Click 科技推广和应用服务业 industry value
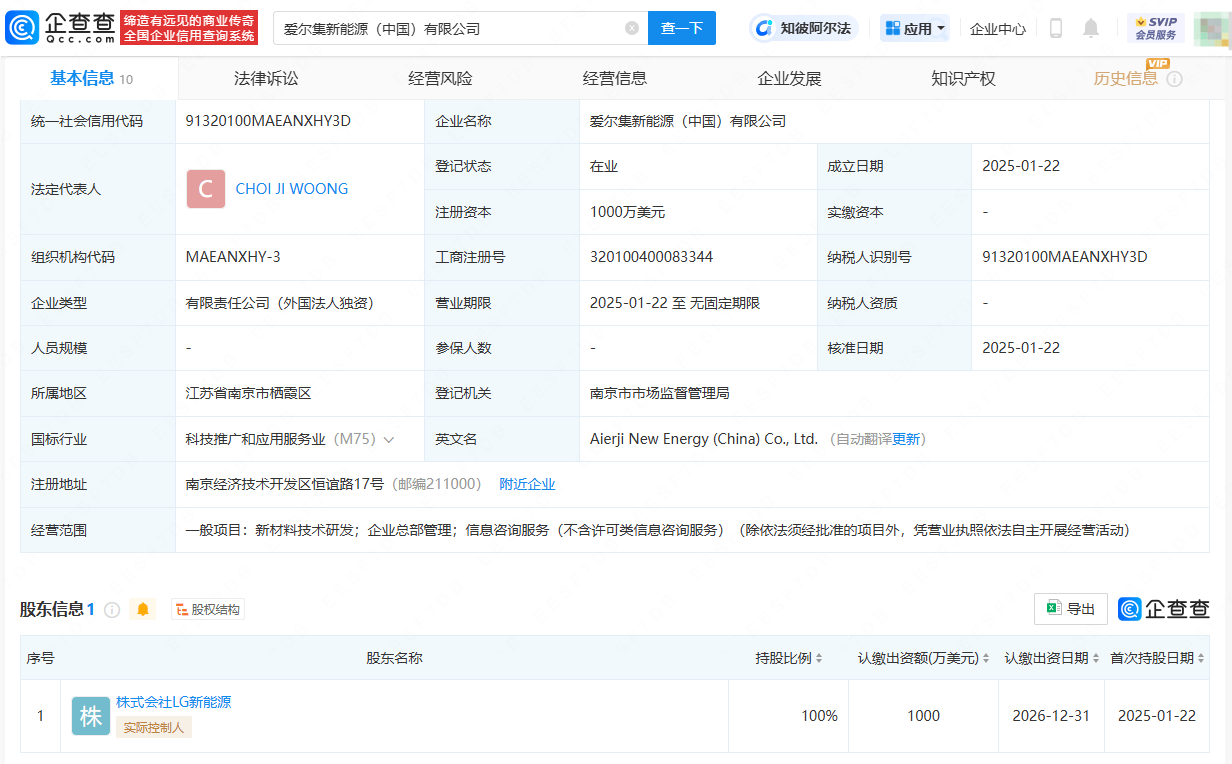 [x=256, y=439]
